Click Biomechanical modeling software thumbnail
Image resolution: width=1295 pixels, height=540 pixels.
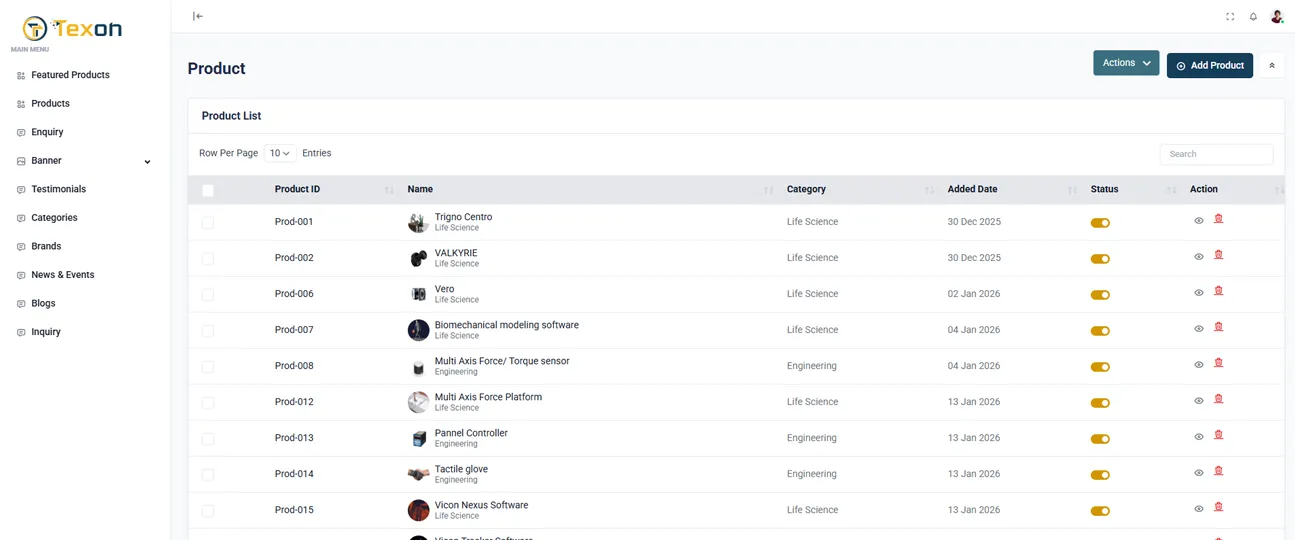point(418,330)
